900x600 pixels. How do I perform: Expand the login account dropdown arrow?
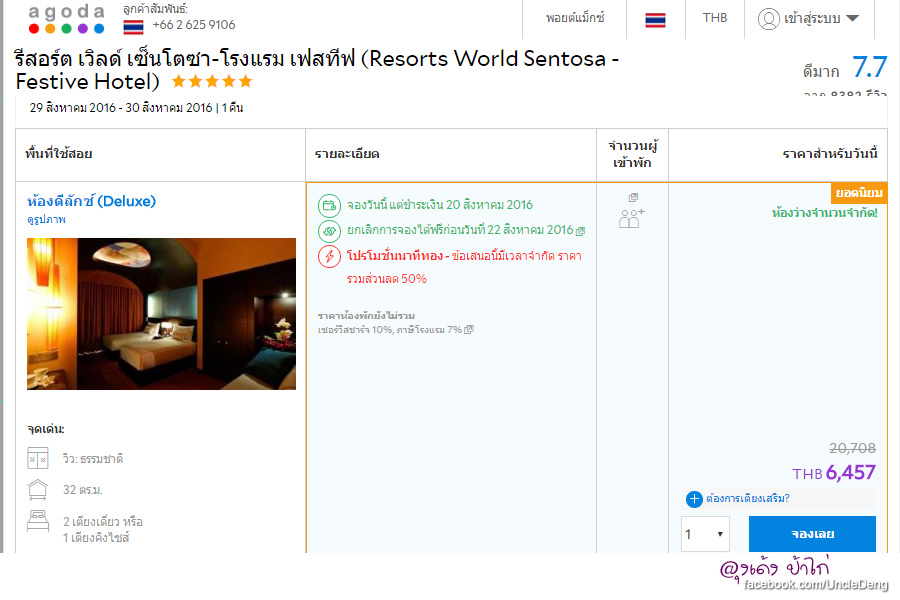[x=852, y=19]
